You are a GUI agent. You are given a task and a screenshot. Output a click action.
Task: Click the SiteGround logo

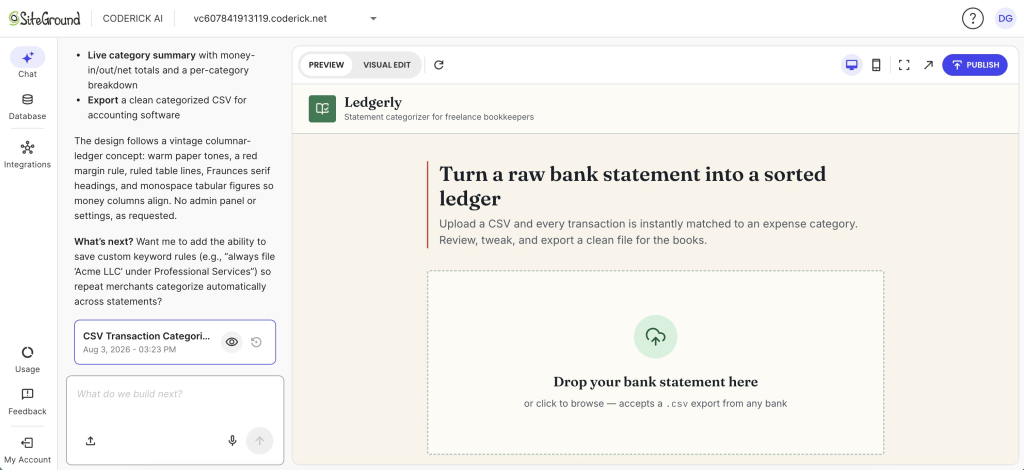pyautogui.click(x=44, y=18)
